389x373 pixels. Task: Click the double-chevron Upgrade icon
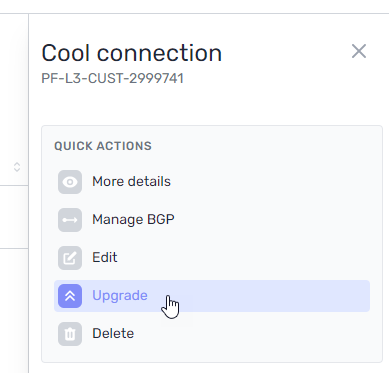[70, 296]
